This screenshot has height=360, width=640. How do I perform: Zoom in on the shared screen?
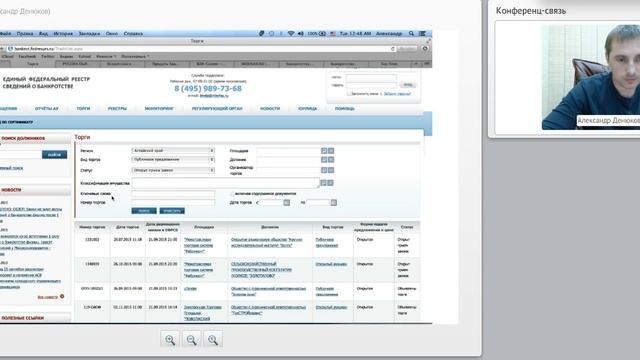pyautogui.click(x=170, y=340)
